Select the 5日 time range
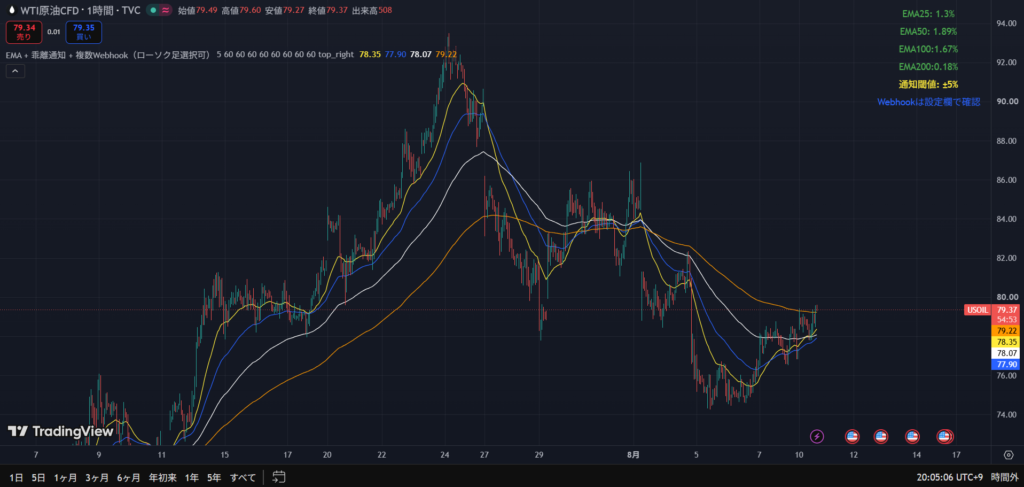1024x487 pixels. click(39, 477)
